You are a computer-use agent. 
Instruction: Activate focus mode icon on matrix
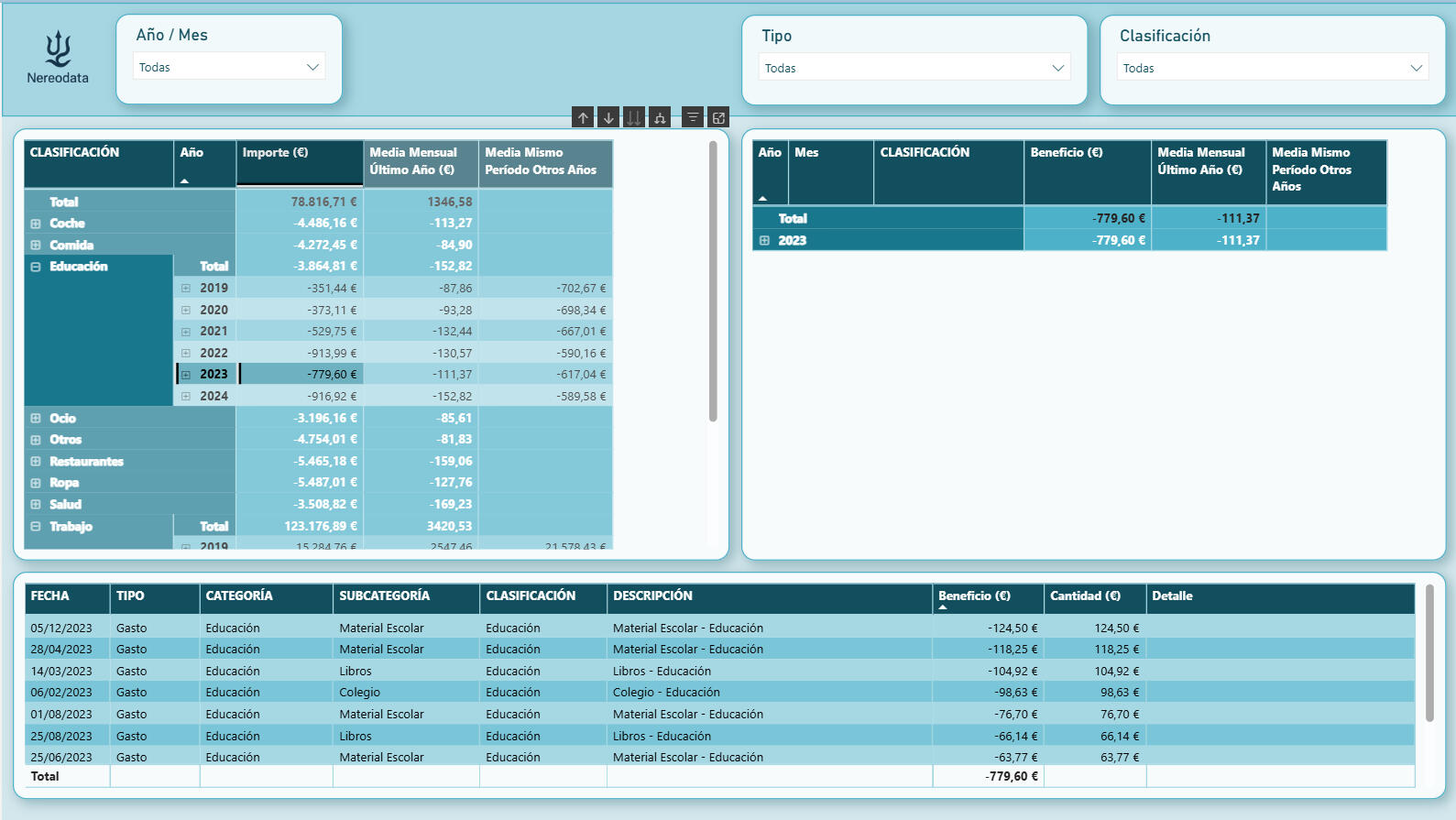click(718, 117)
